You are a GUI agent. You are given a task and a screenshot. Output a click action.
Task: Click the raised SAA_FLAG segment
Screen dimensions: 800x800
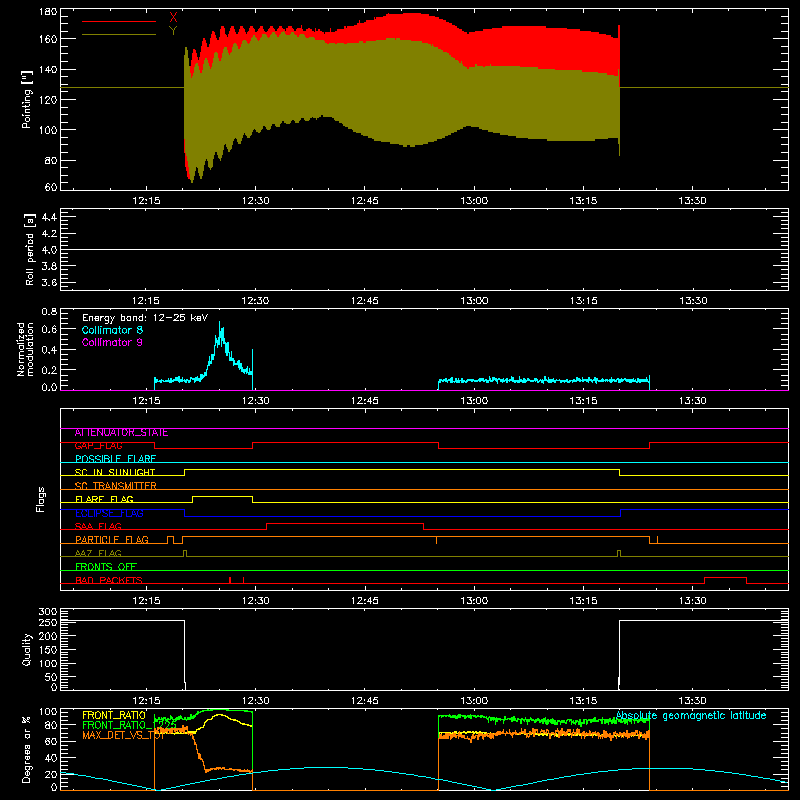345,523
